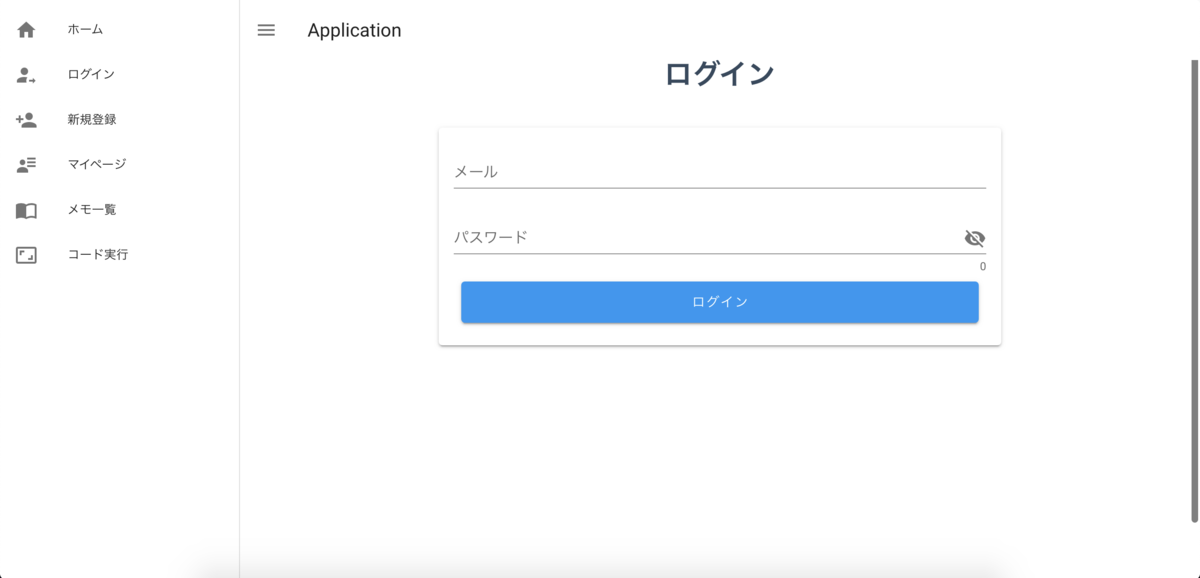
Task: Toggle password visibility eye icon
Action: 974,238
